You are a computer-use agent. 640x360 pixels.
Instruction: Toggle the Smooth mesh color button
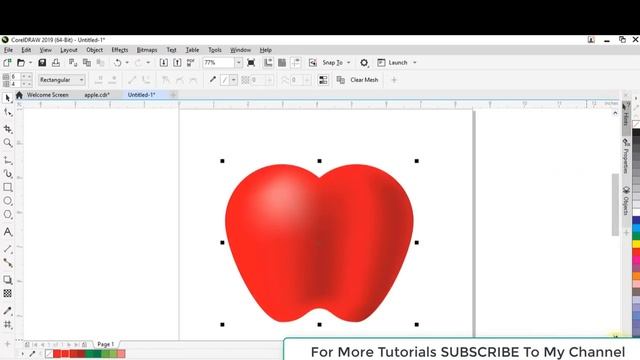[323, 80]
